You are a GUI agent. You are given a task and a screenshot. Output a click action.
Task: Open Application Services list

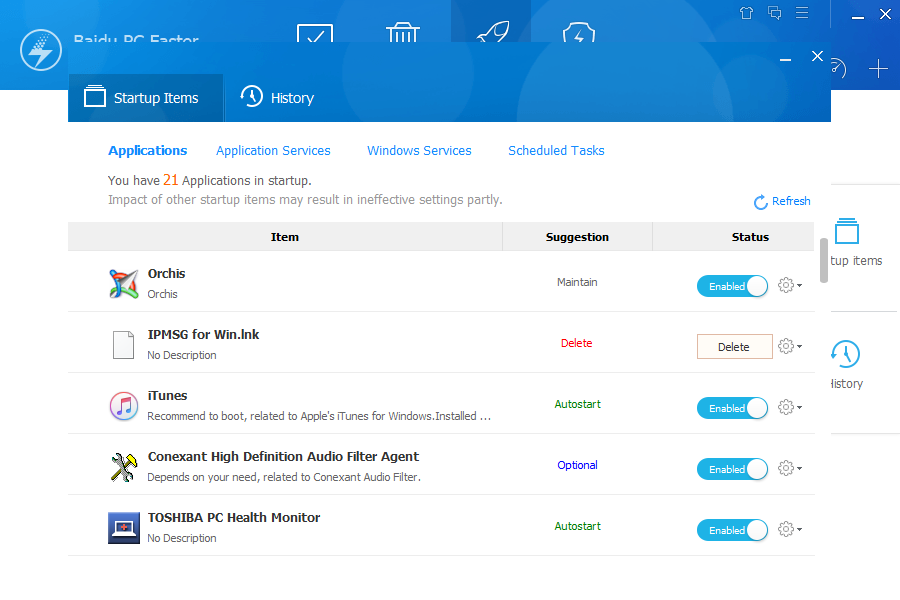[273, 150]
